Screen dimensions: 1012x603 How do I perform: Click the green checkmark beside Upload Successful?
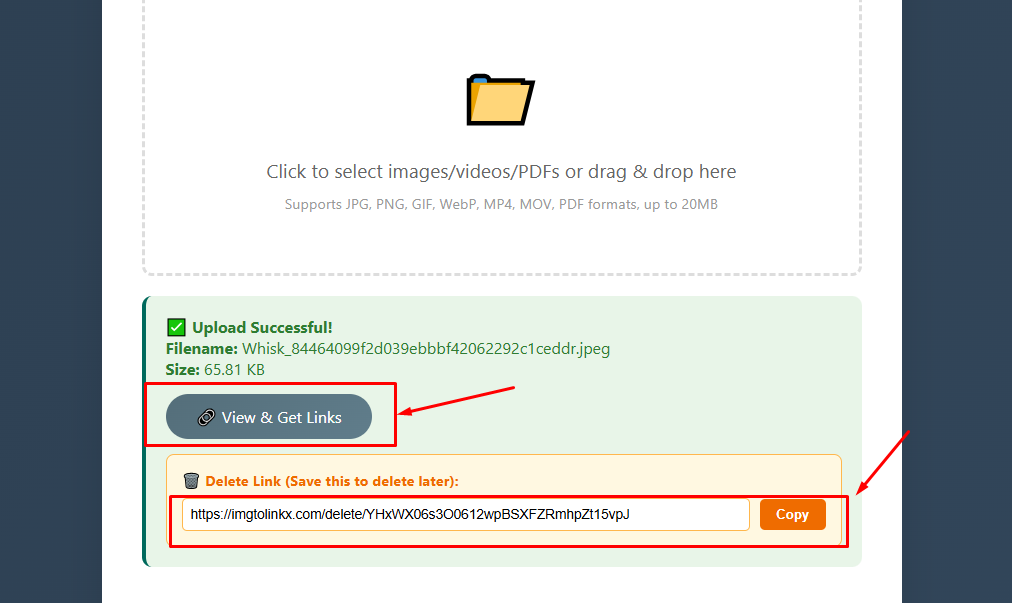pyautogui.click(x=176, y=327)
